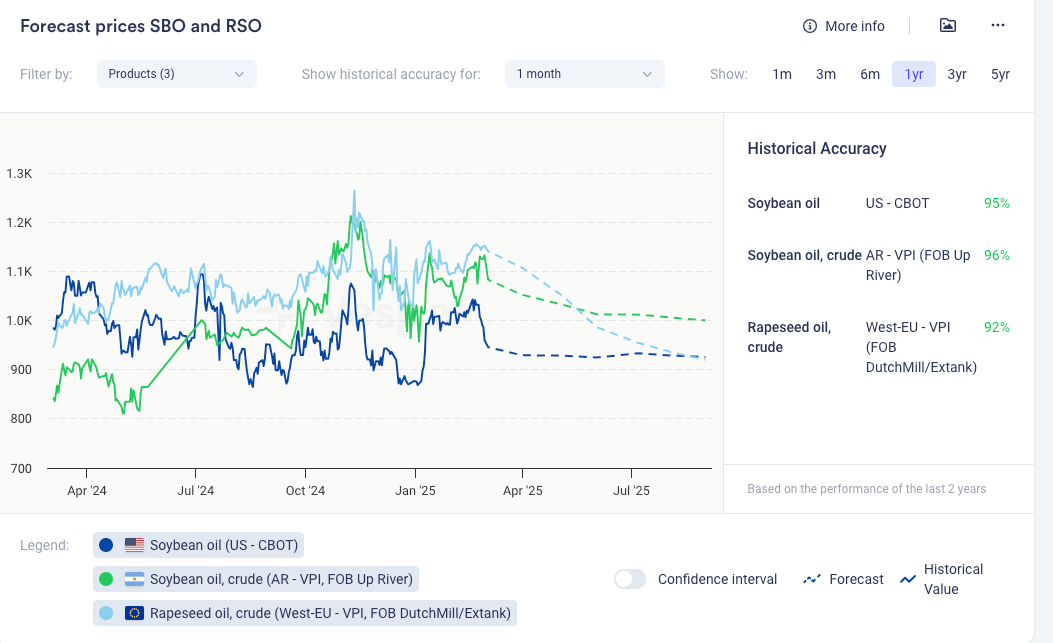The height and width of the screenshot is (643, 1053).
Task: Click the Argentina flag icon in legend
Action: coord(135,579)
